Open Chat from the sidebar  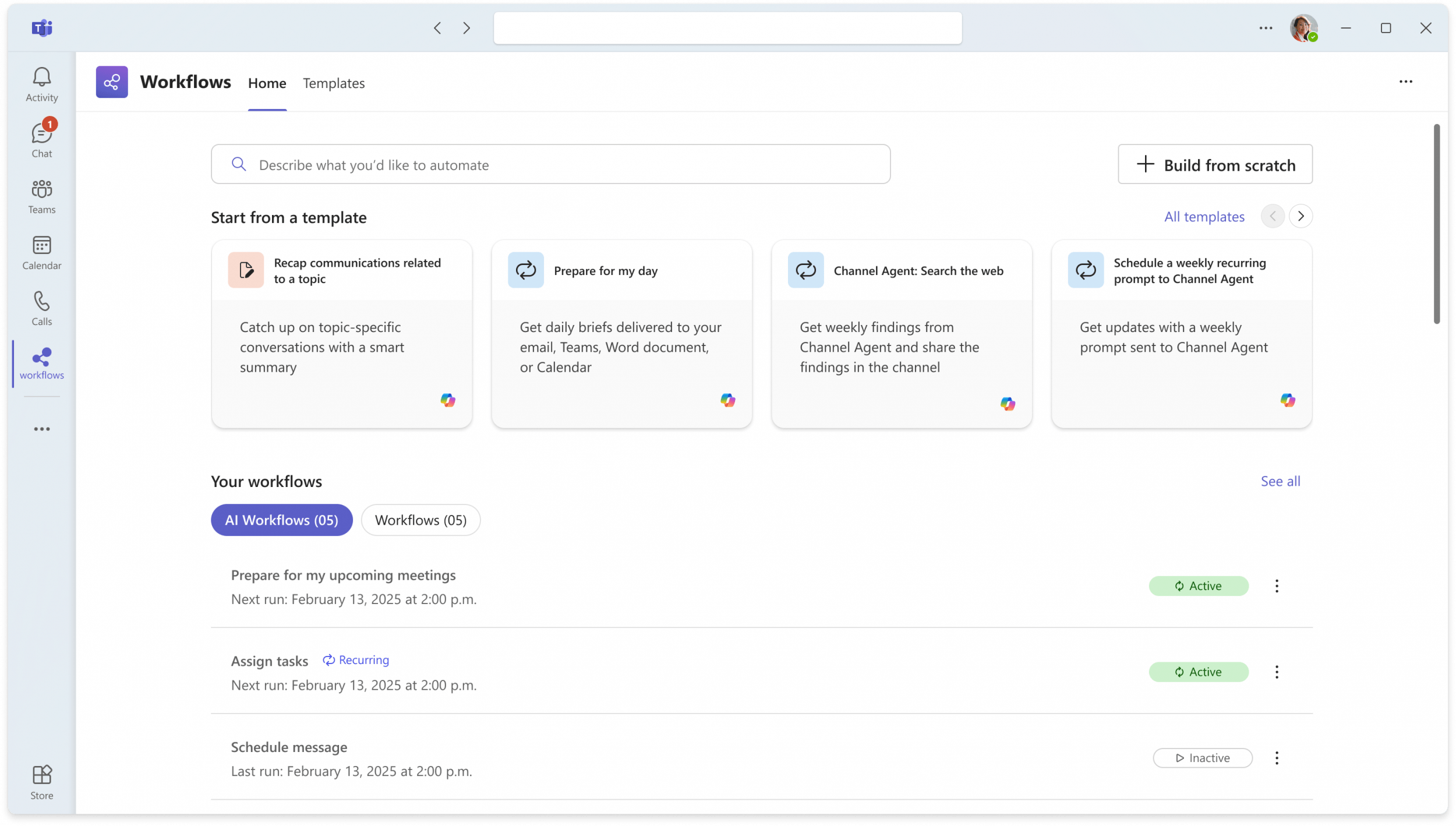click(41, 138)
